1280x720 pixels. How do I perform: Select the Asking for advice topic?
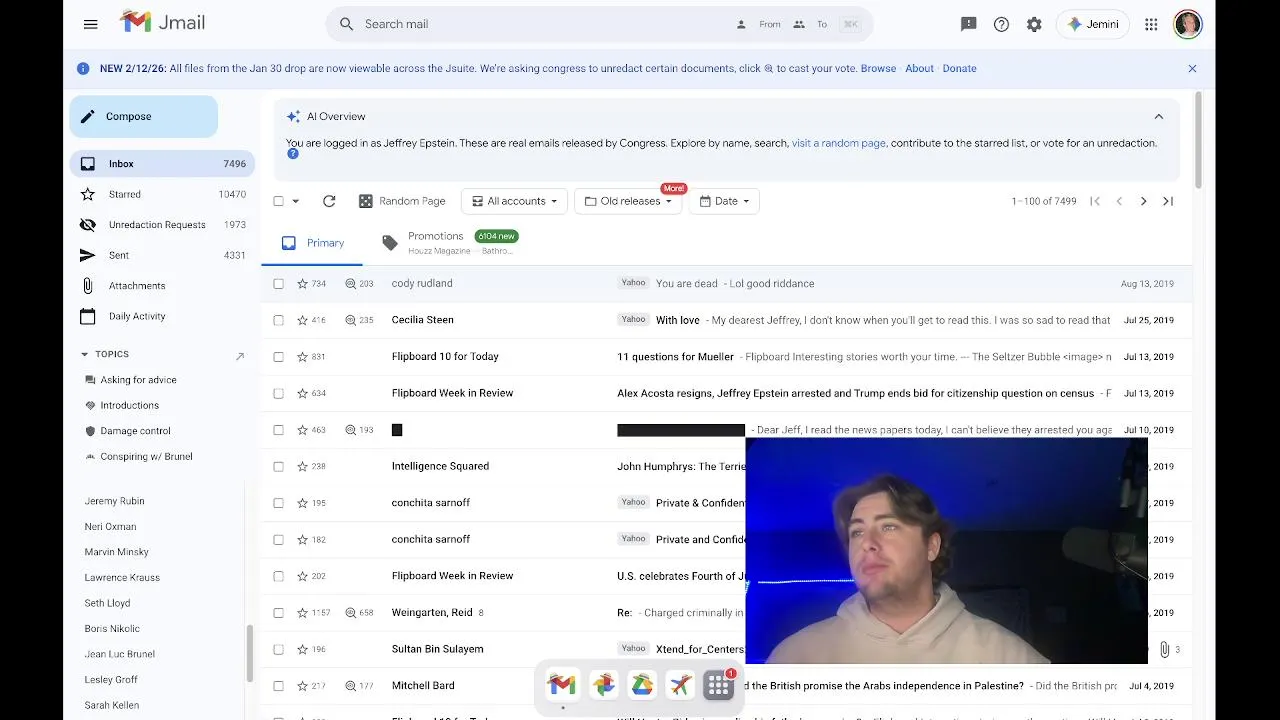pyautogui.click(x=138, y=380)
